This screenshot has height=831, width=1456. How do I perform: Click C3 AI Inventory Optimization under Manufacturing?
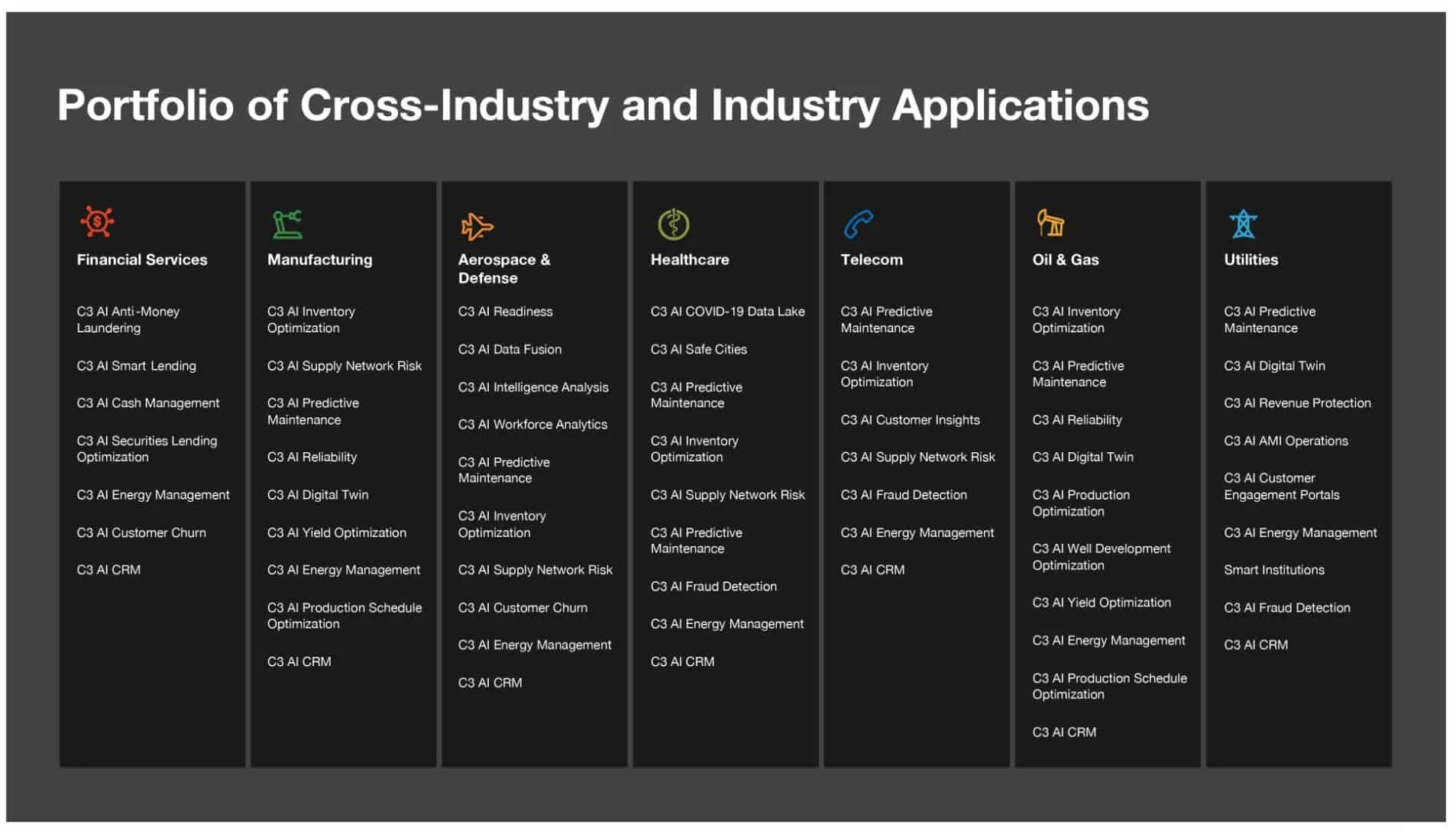click(311, 320)
